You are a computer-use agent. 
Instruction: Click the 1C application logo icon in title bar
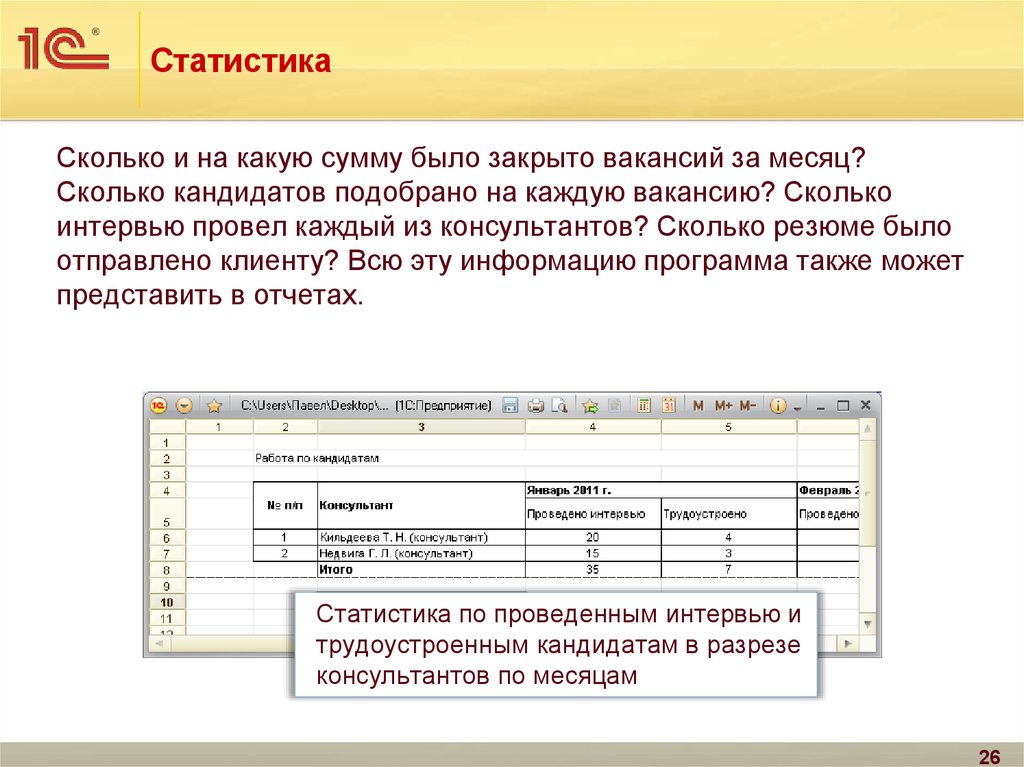click(x=159, y=406)
